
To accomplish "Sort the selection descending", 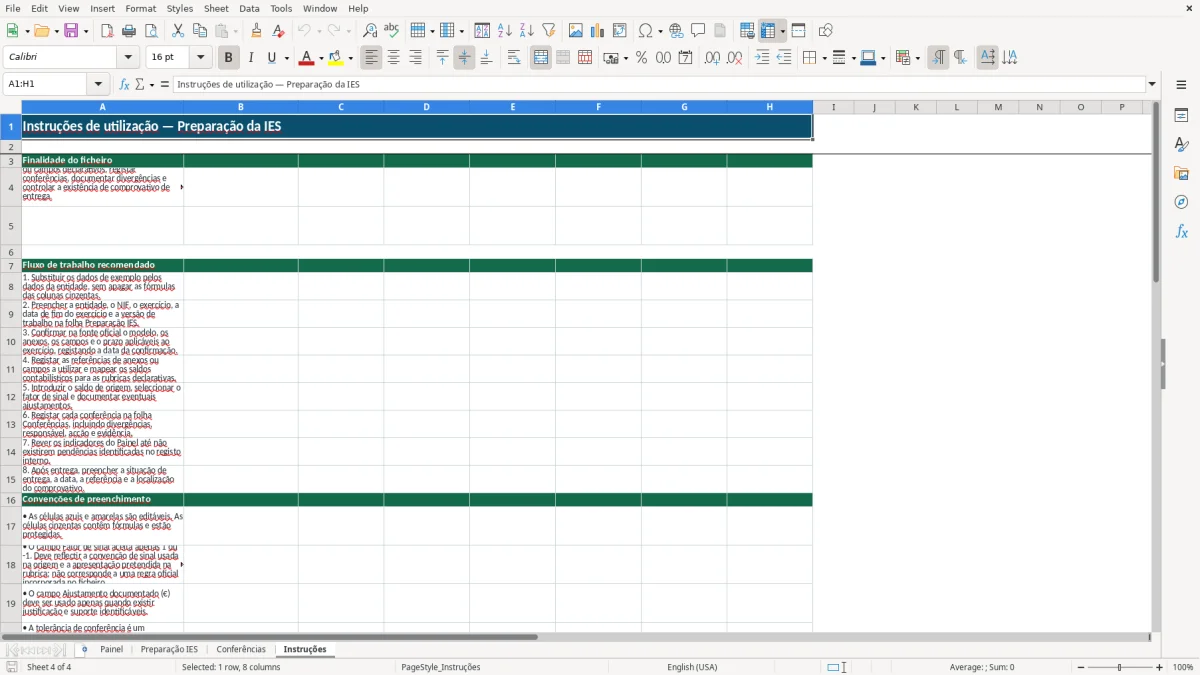I will pyautogui.click(x=527, y=31).
